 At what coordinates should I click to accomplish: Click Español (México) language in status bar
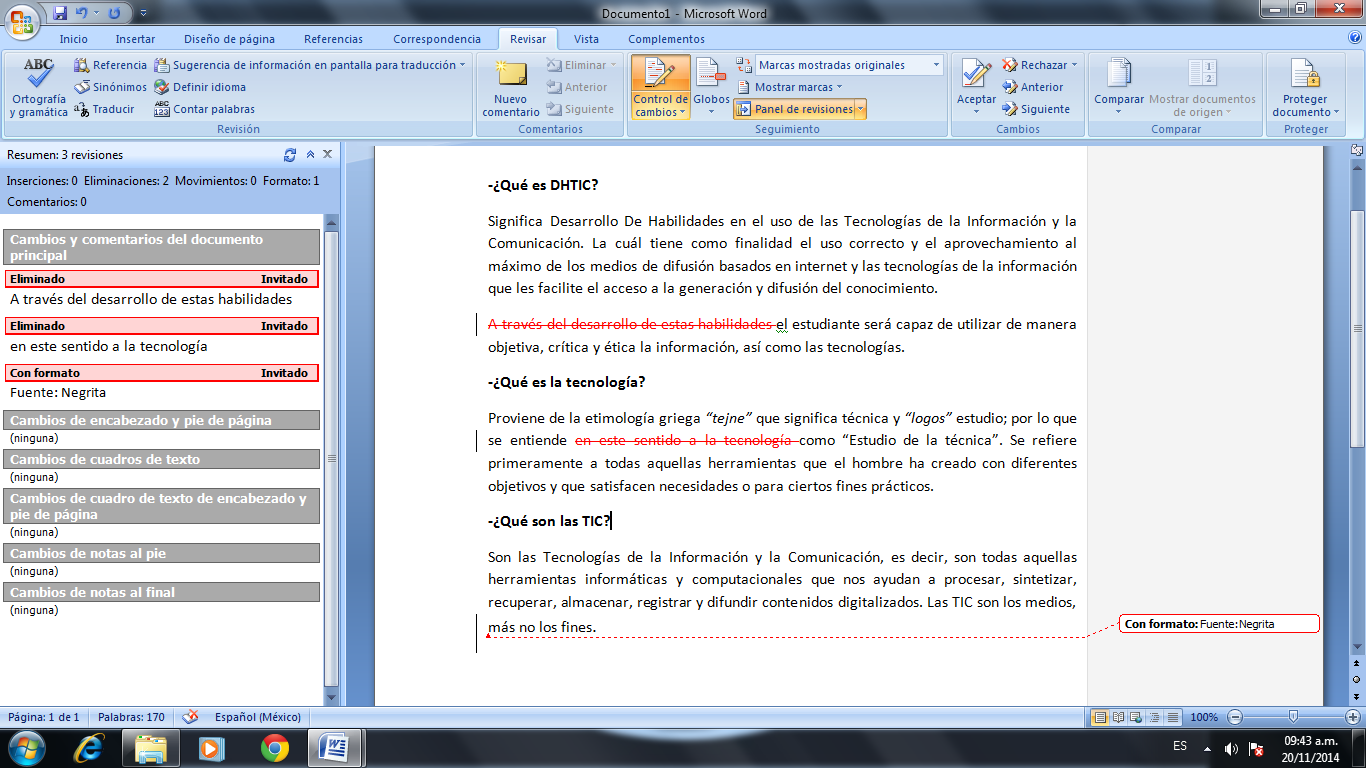pyautogui.click(x=258, y=717)
